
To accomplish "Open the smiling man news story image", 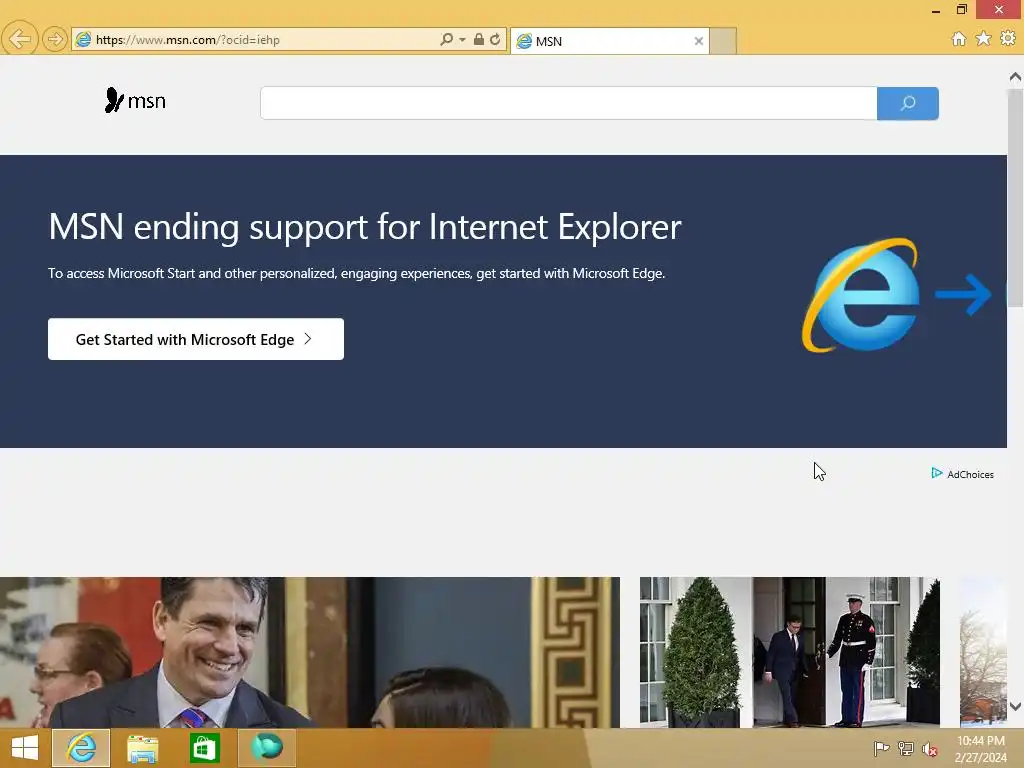I will tap(310, 652).
